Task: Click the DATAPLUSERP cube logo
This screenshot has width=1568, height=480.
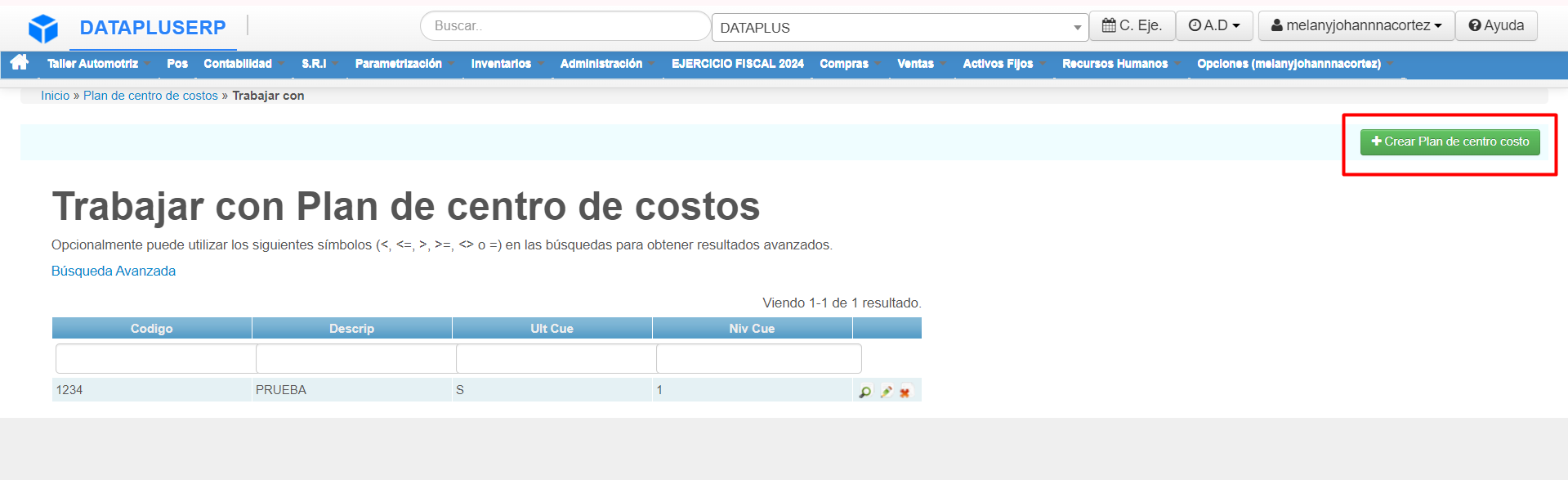Action: click(x=43, y=29)
